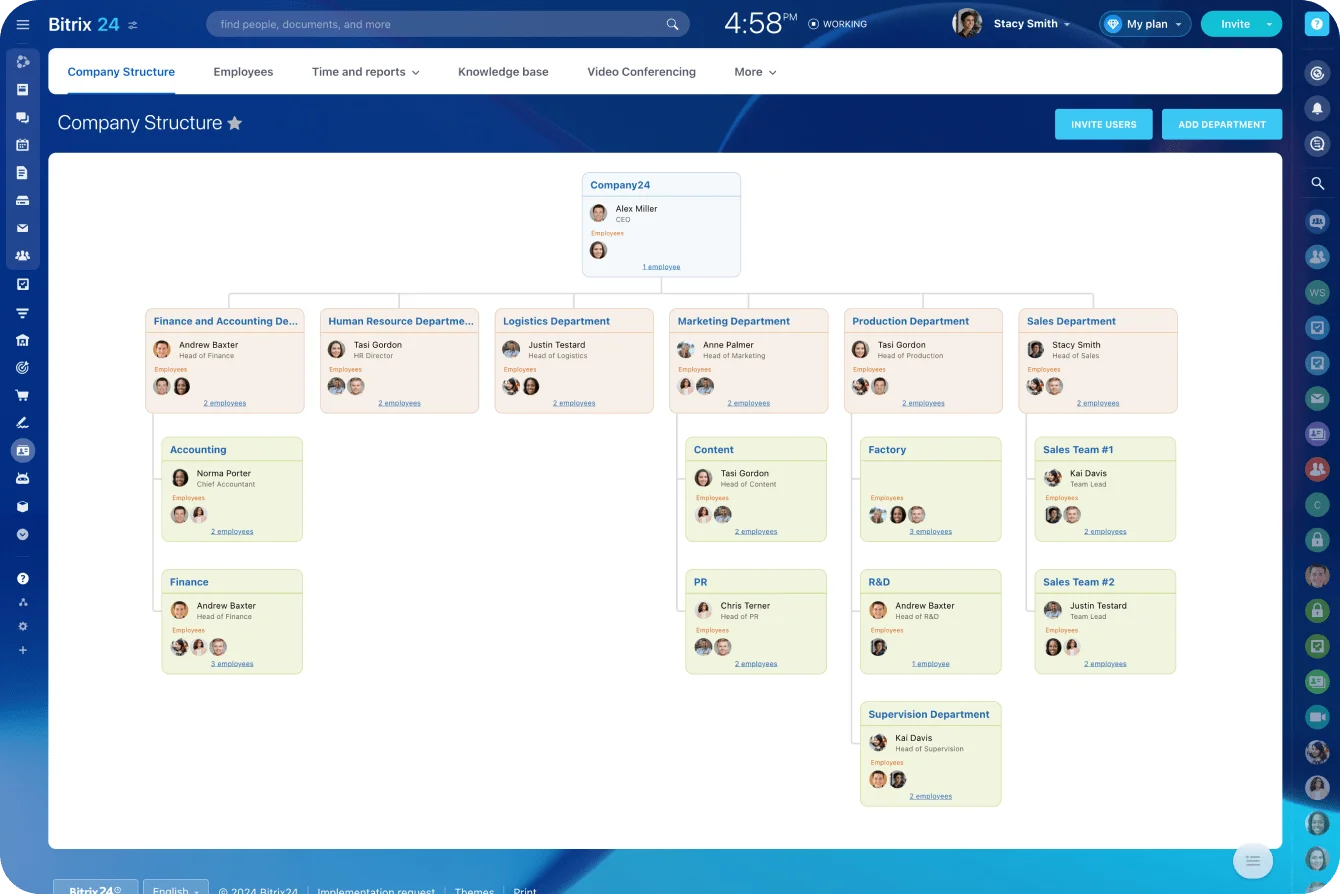1340x894 pixels.
Task: Click the plus icon at bottom of left sidebar
Action: pyautogui.click(x=23, y=650)
